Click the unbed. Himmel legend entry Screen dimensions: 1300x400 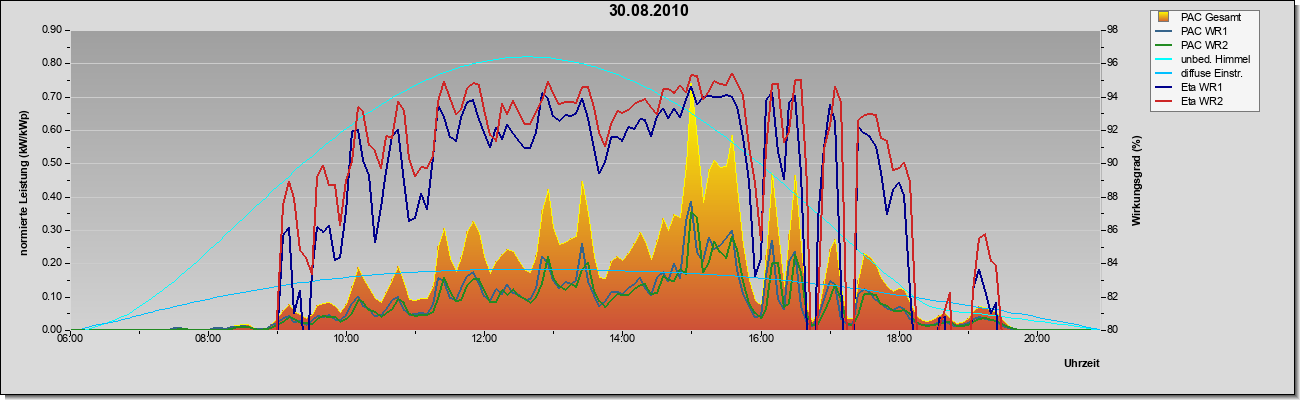1201,59
